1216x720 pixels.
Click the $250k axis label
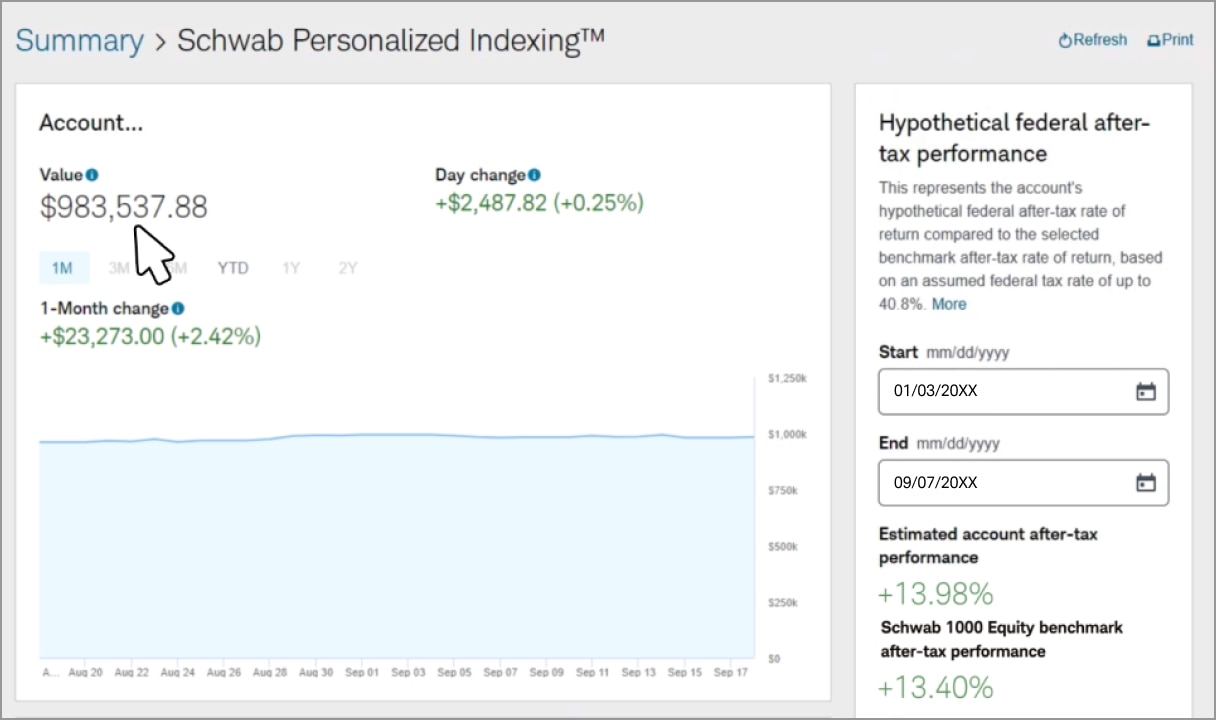coord(784,603)
